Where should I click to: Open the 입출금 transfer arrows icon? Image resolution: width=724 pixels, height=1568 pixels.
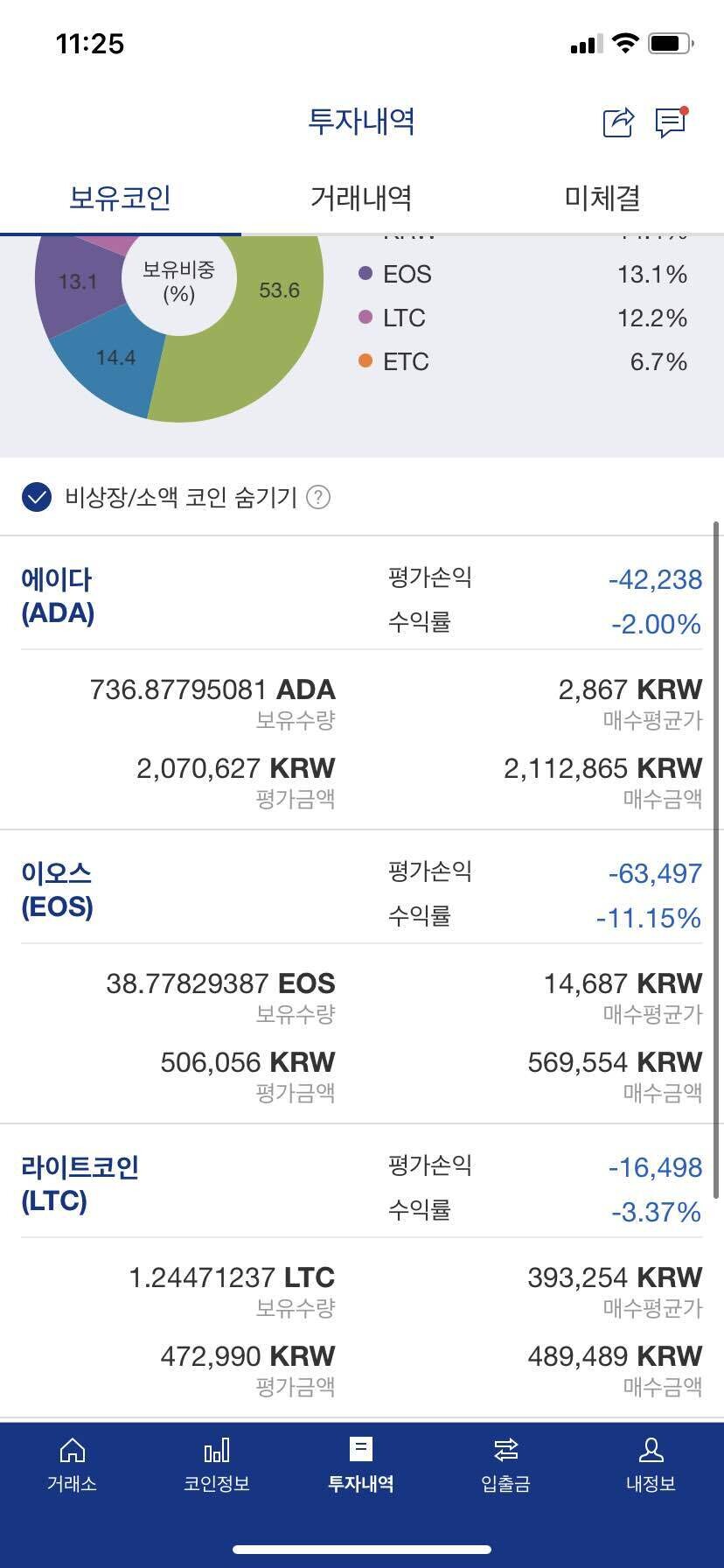coord(505,1466)
